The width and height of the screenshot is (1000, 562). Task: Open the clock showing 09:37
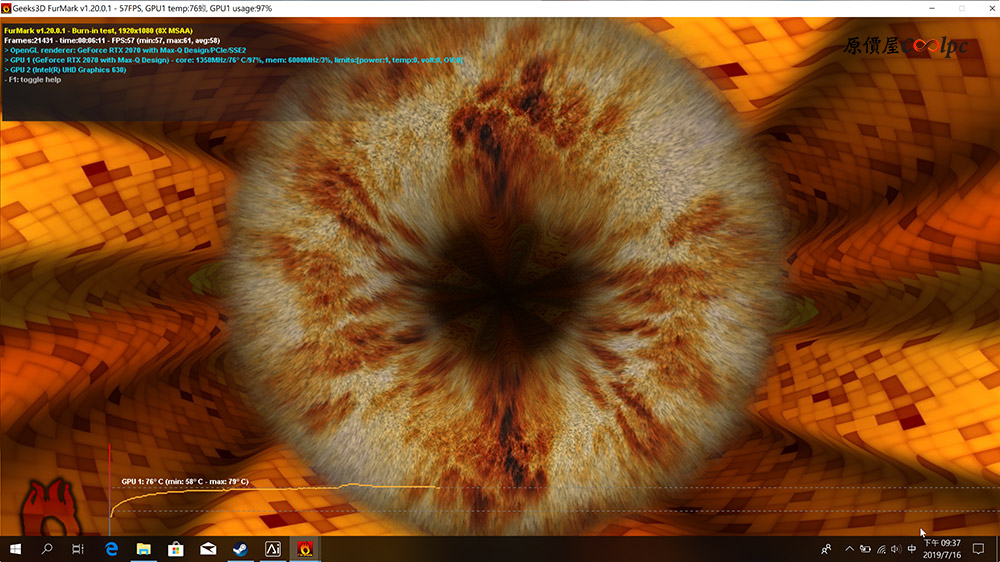tap(942, 549)
